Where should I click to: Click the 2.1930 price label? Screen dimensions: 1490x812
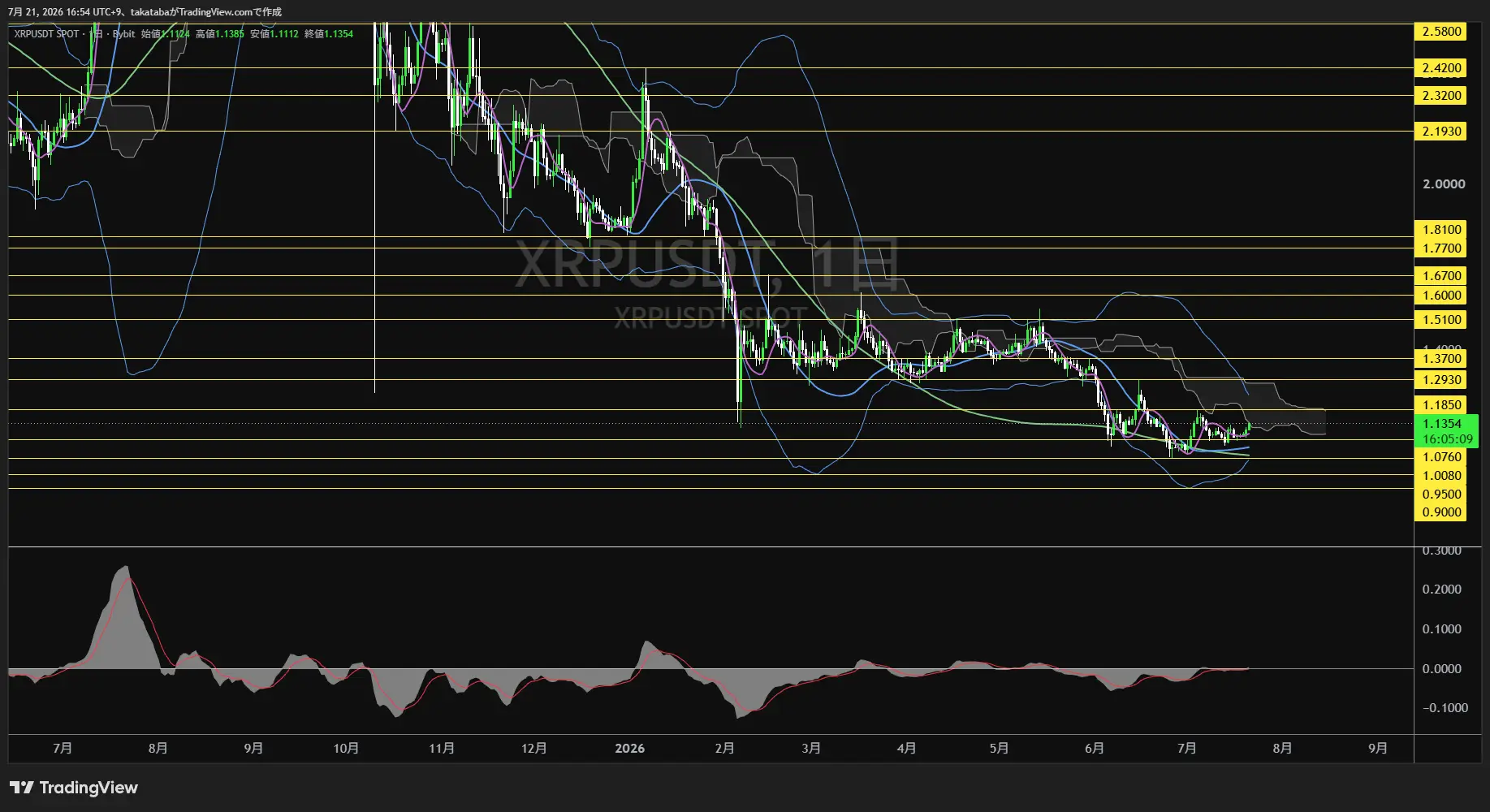[1441, 132]
